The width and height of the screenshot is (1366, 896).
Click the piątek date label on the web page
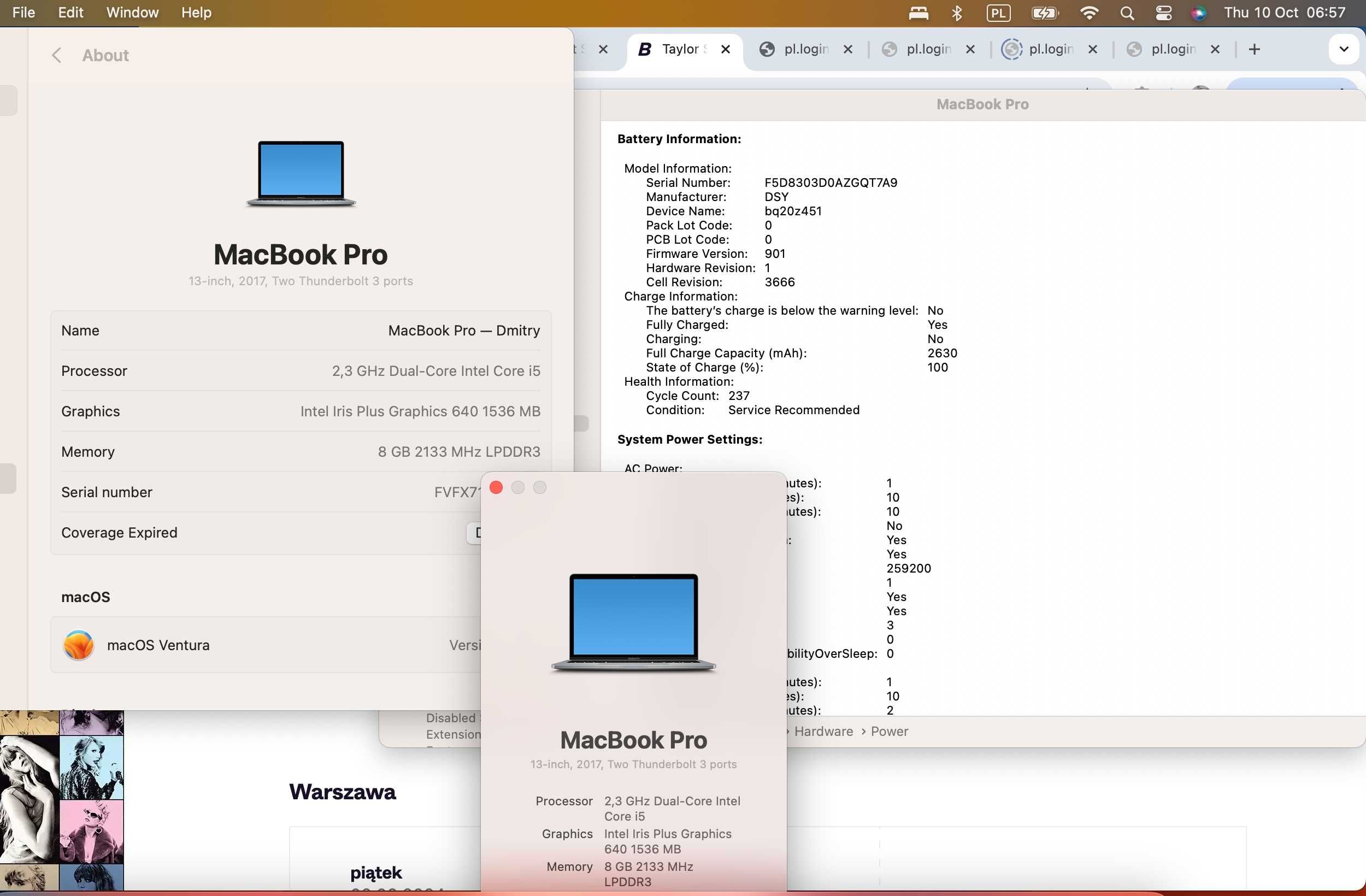coord(376,873)
